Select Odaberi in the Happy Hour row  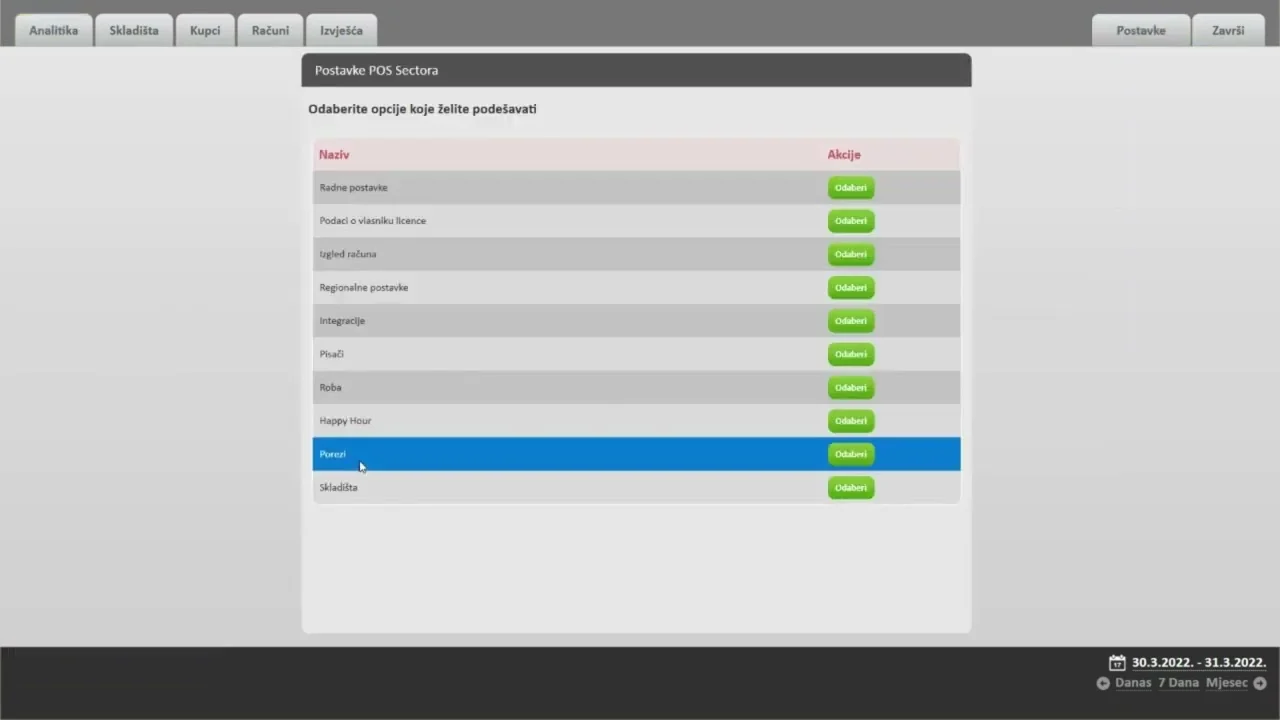851,421
